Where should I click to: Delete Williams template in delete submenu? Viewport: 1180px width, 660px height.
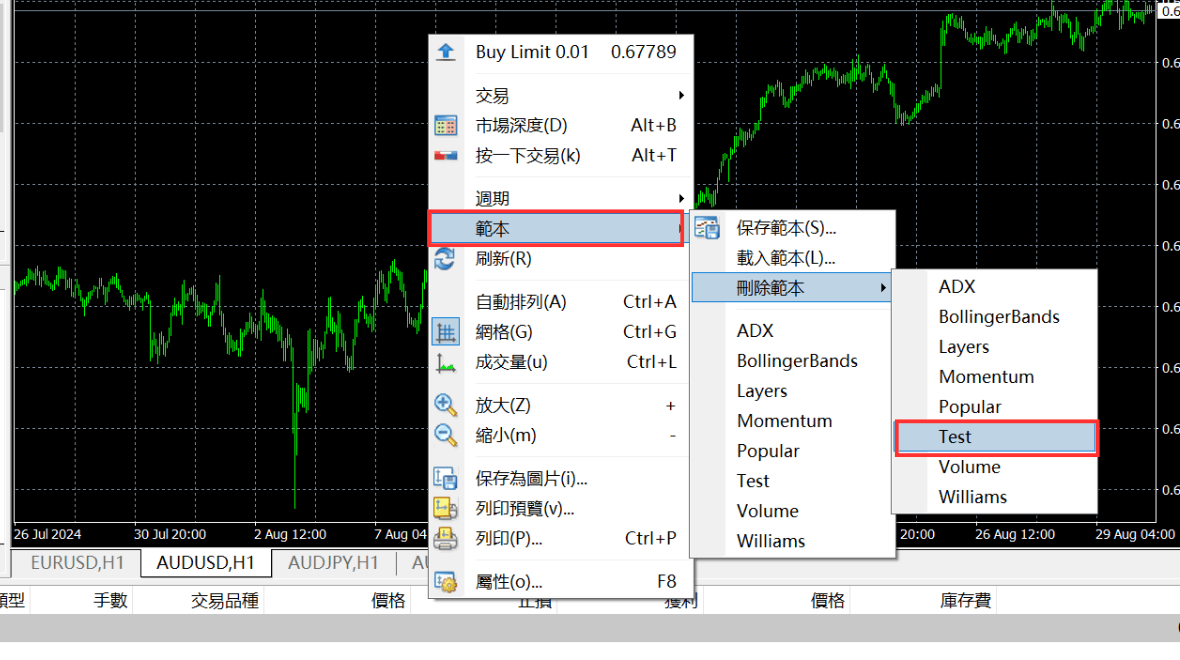click(995, 497)
